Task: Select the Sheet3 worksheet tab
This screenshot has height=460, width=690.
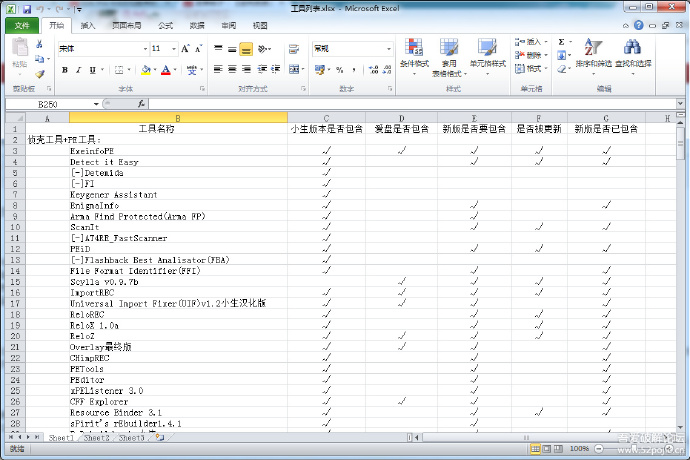Action: pyautogui.click(x=132, y=438)
